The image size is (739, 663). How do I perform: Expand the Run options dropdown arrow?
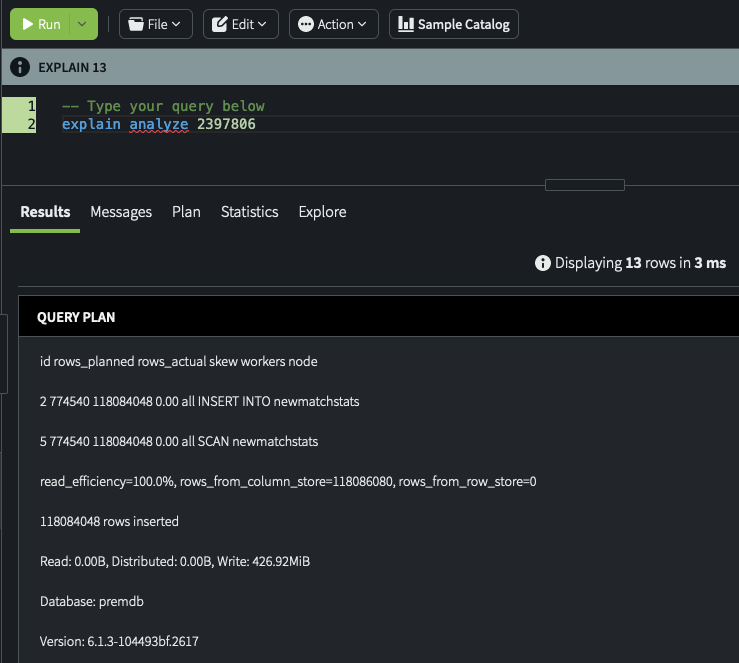tap(83, 24)
